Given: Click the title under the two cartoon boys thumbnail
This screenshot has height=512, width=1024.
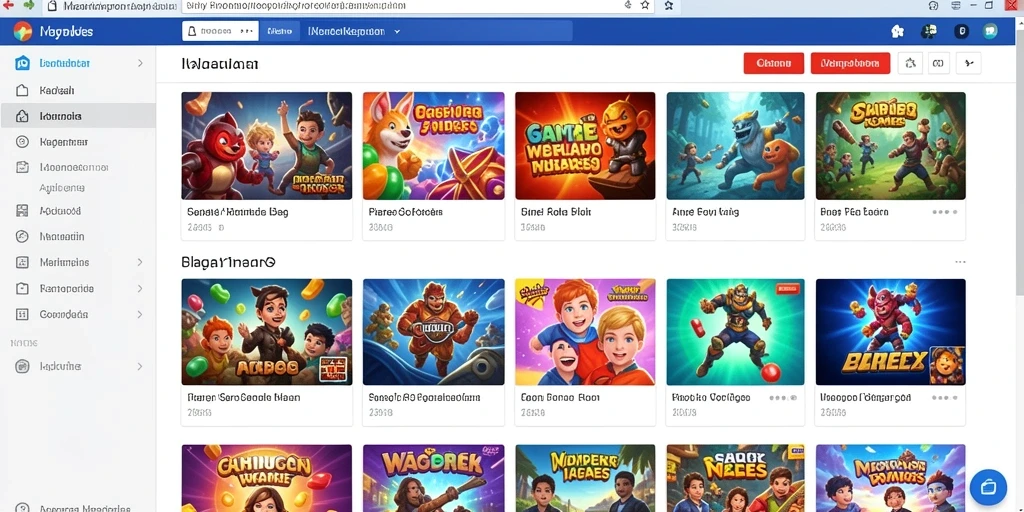Looking at the screenshot, I should 560,397.
